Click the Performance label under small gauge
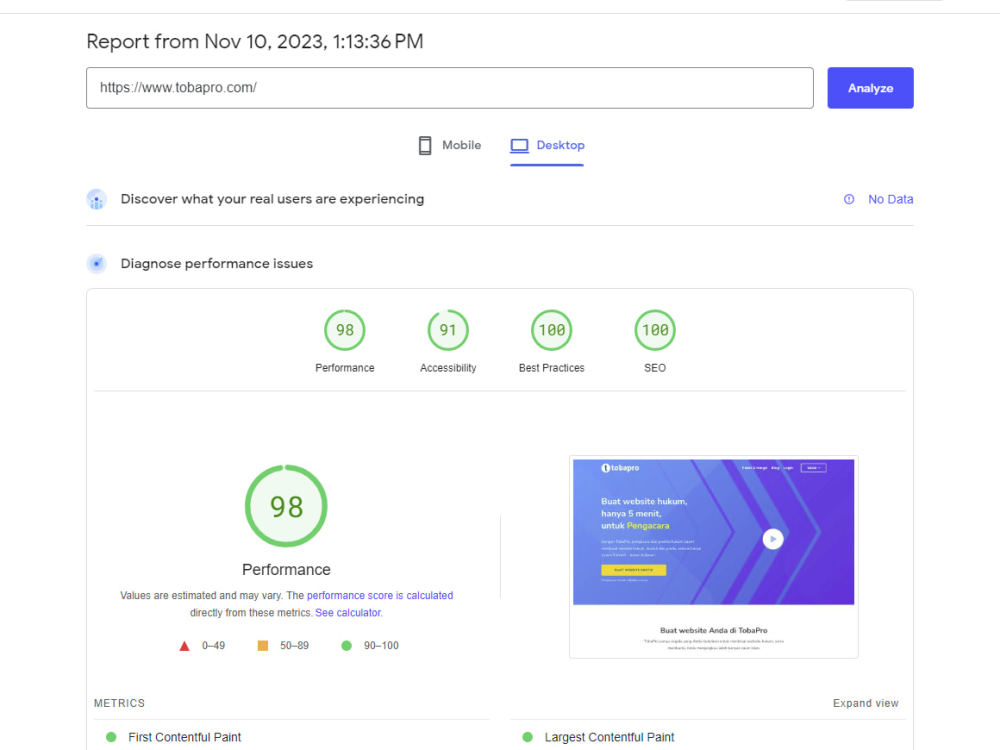Screen dimensions: 1000x750 click(x=344, y=368)
